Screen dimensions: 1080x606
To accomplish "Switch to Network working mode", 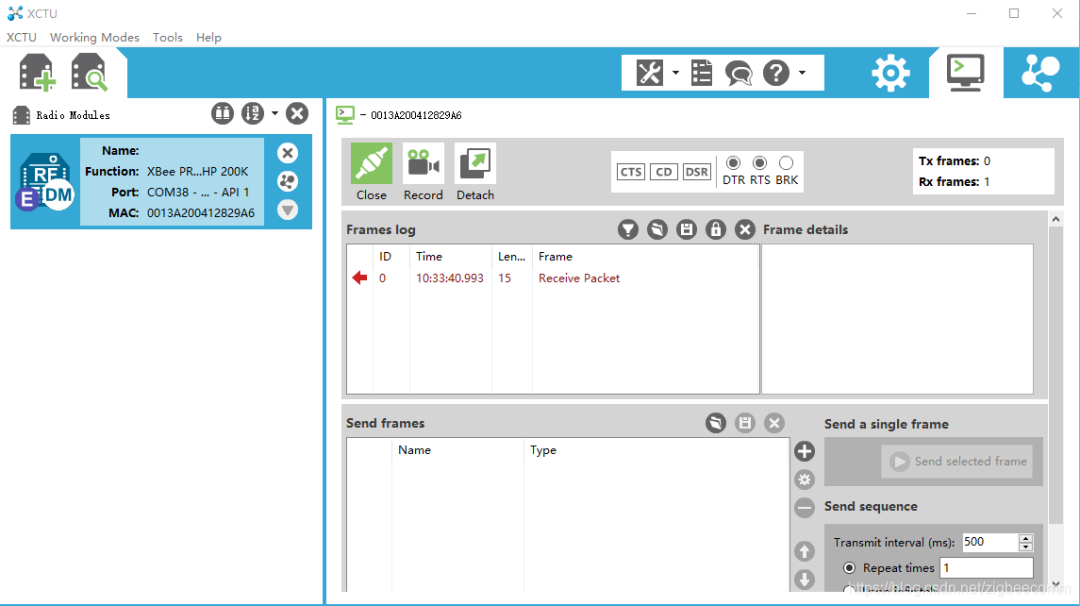I will point(1040,73).
